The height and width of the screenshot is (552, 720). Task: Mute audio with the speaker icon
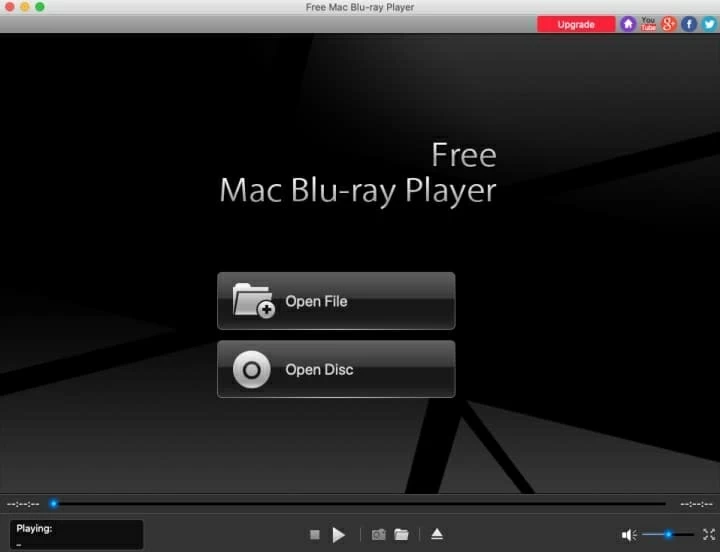629,535
